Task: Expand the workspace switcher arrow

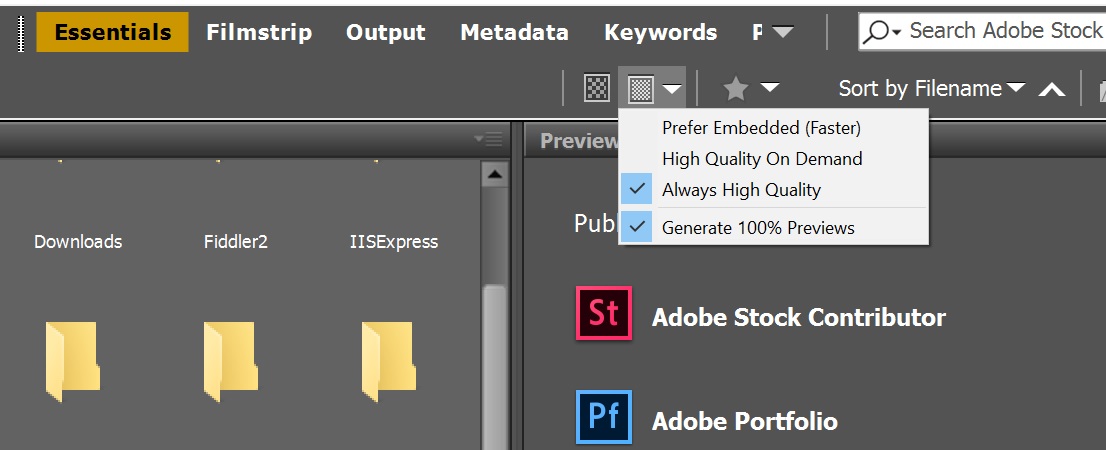Action: pos(782,32)
